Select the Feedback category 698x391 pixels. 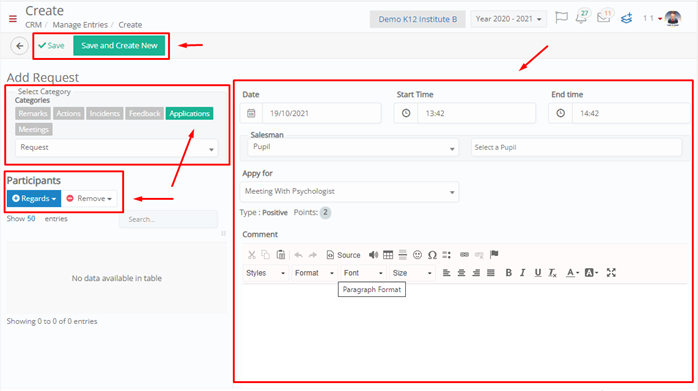144,114
